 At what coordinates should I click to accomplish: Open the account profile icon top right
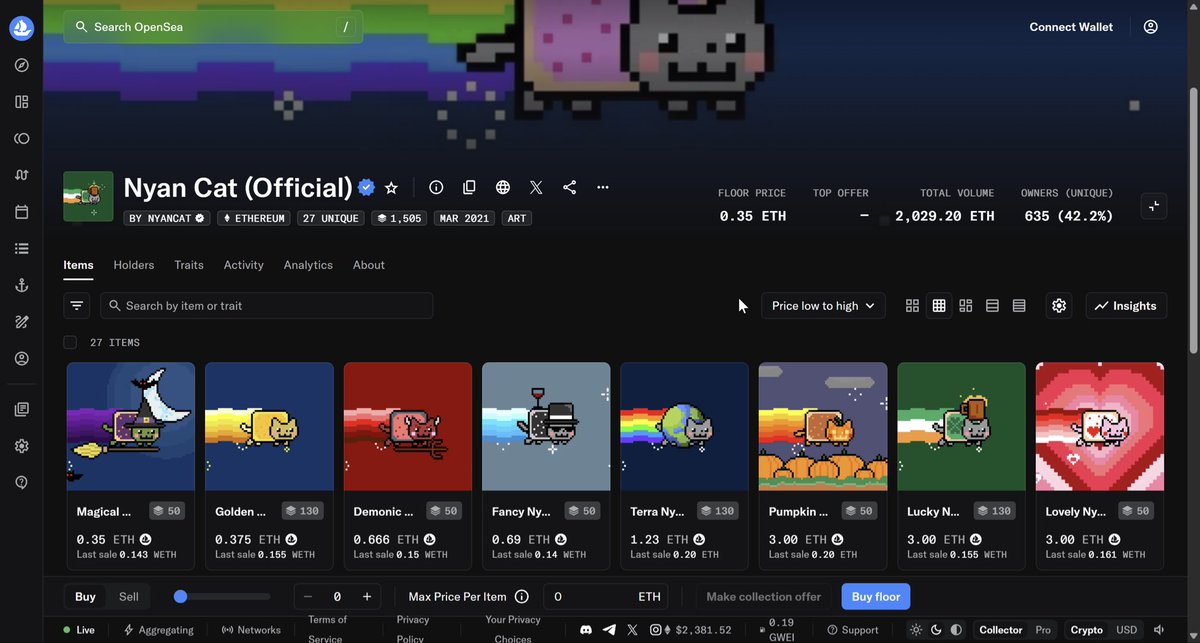(1151, 27)
